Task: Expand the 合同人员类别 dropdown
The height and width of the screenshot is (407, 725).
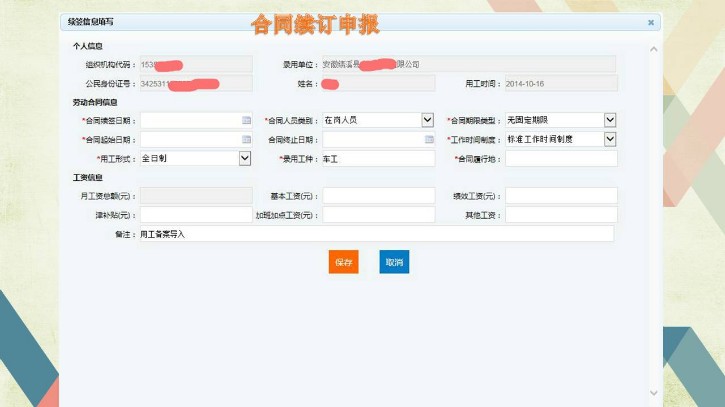Action: pos(428,120)
